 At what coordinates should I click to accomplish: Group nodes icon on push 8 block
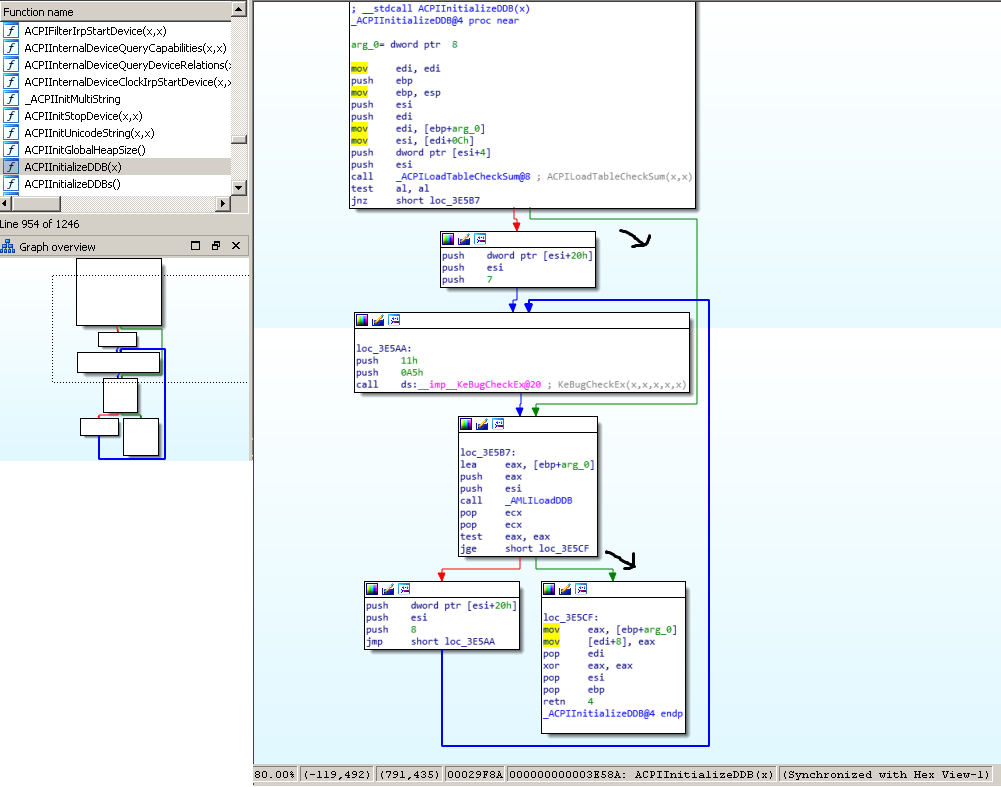pyautogui.click(x=405, y=589)
